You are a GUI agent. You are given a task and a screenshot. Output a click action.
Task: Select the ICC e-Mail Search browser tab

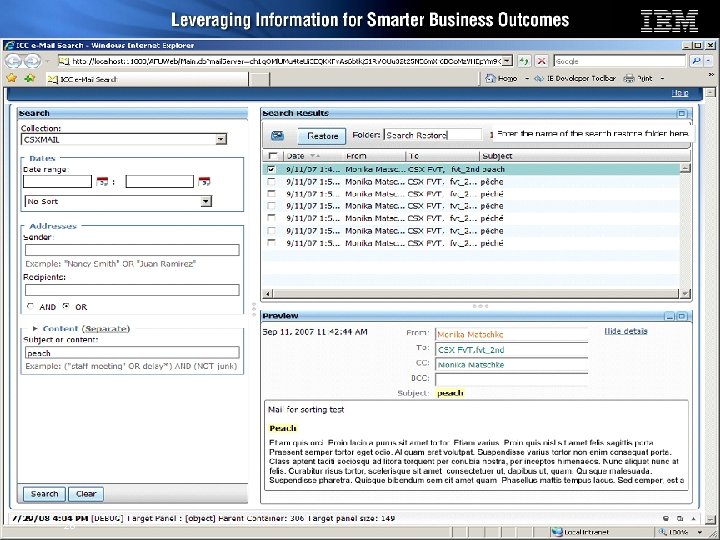click(147, 79)
